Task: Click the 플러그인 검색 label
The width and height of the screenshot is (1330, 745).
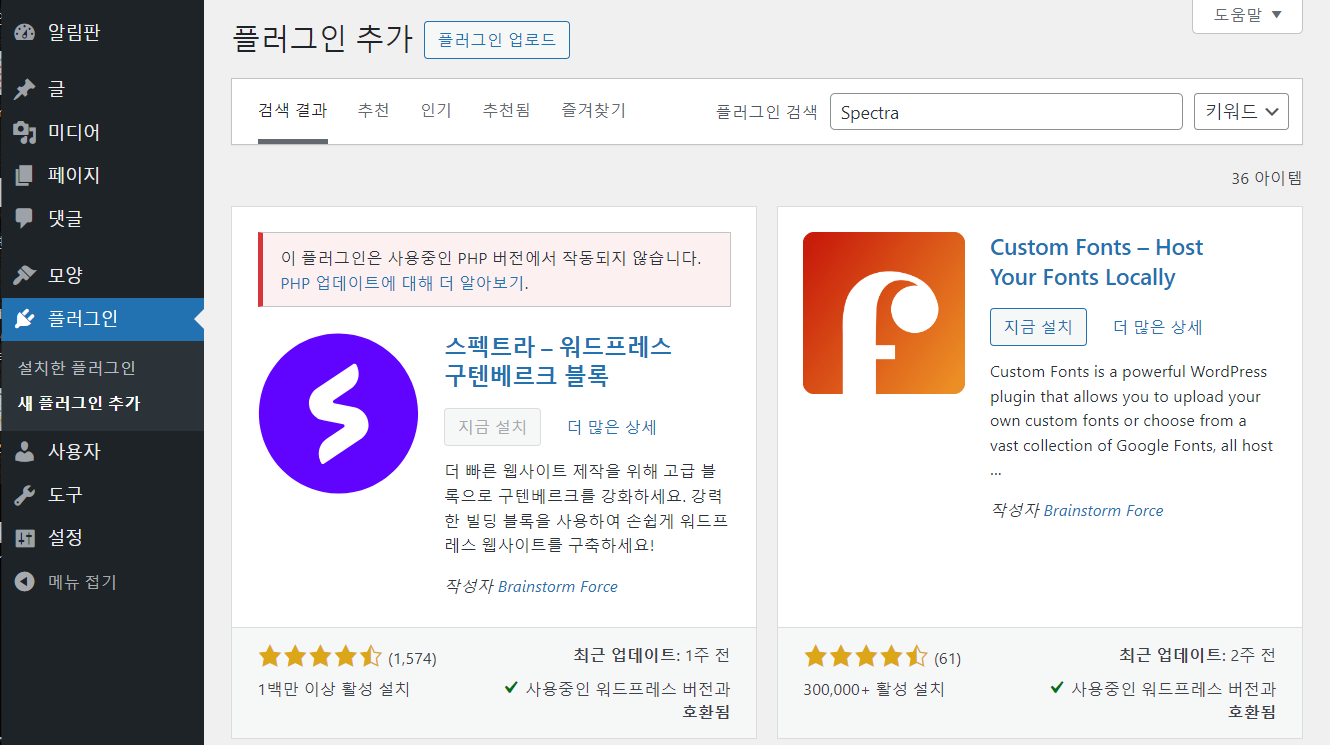Action: (767, 112)
